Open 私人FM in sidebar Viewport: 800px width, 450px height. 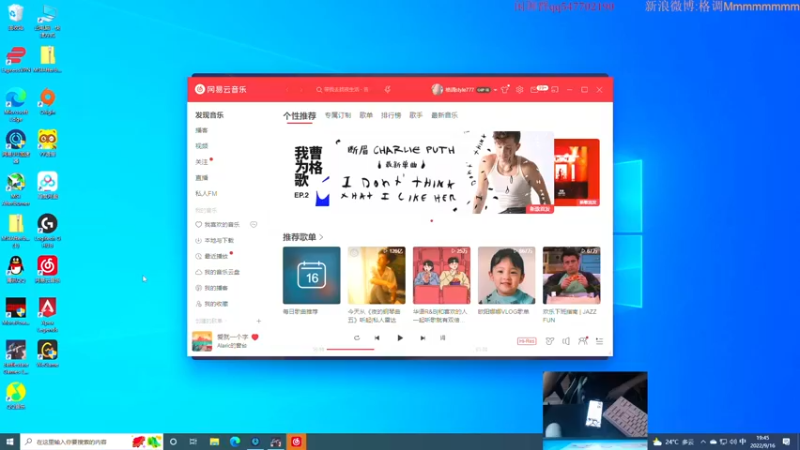click(x=206, y=193)
